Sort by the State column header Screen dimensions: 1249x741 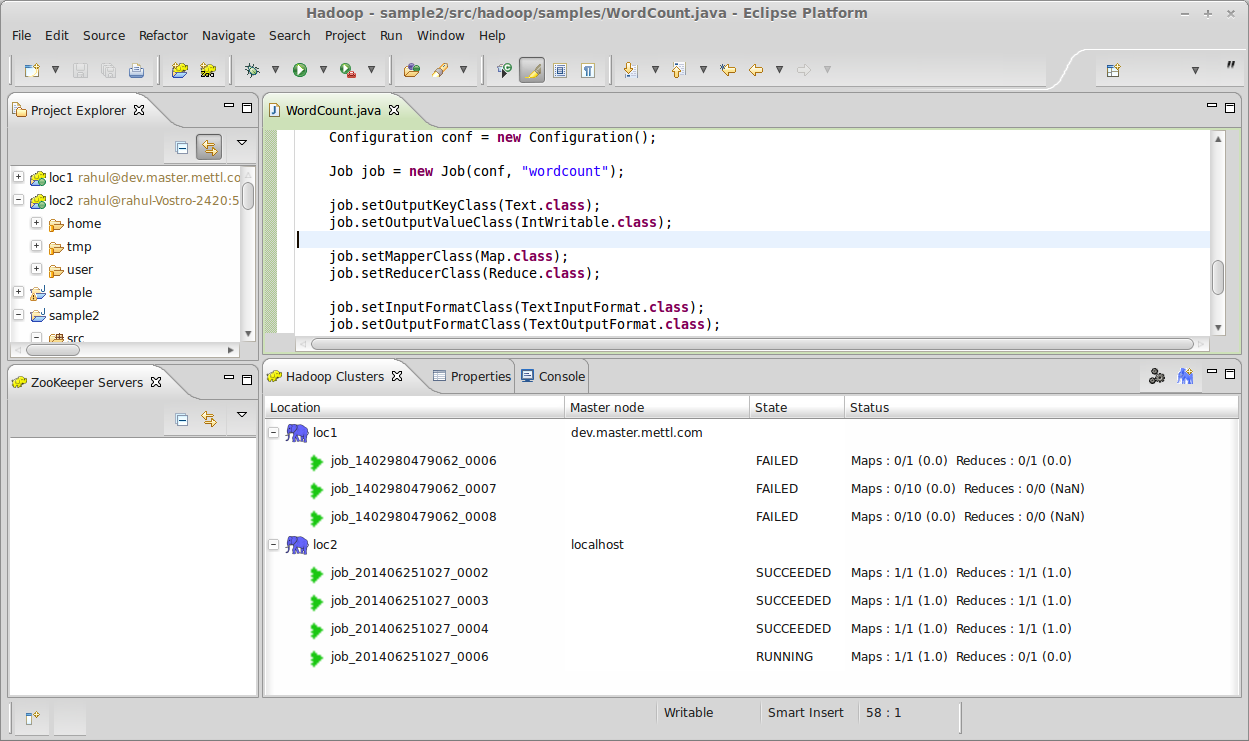pos(797,407)
